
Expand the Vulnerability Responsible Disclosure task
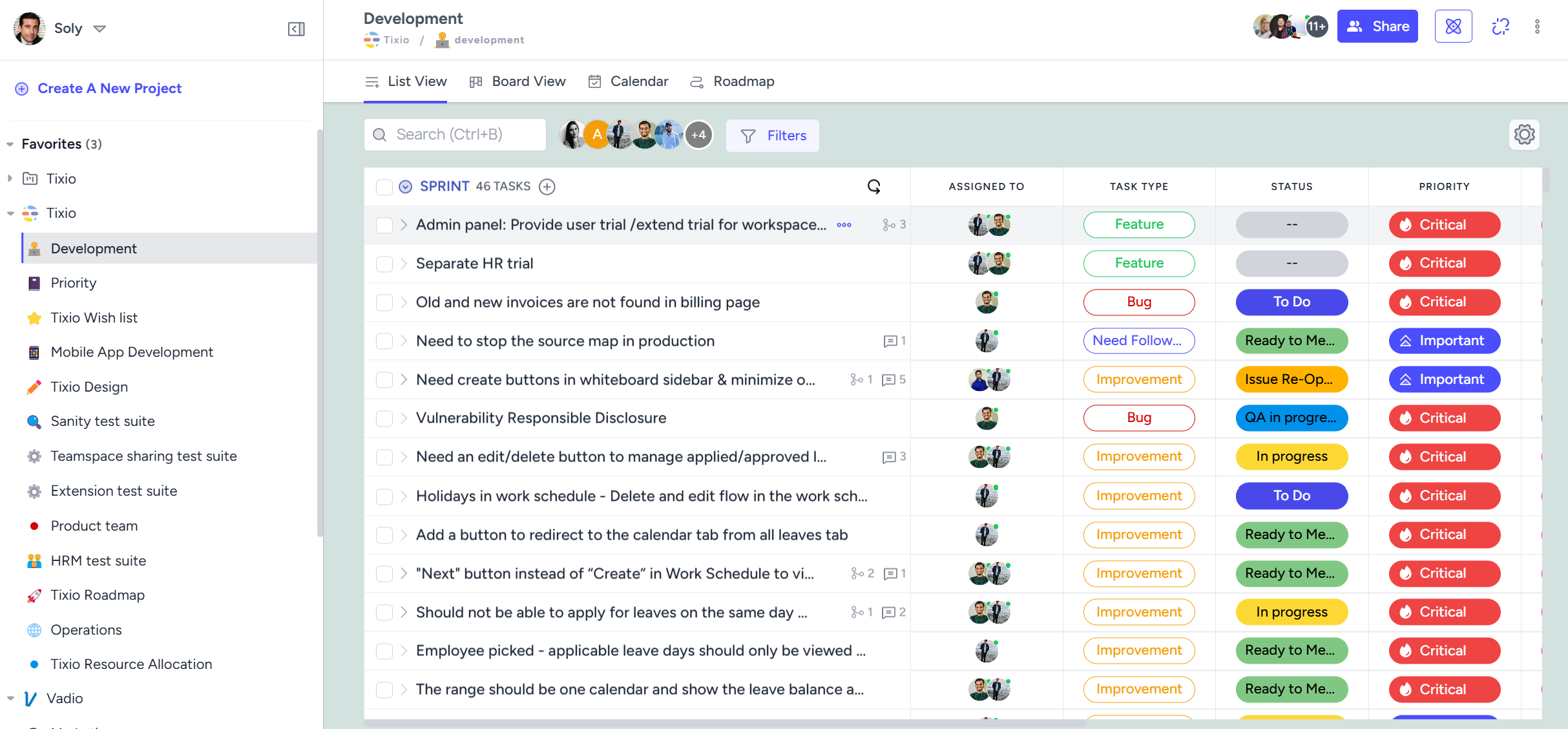point(404,418)
